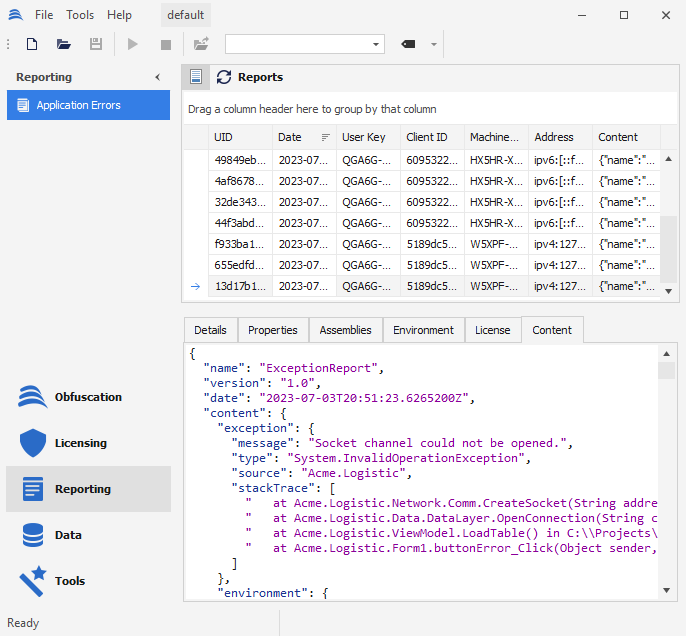Screen dimensions: 686x636
Task: Click the Open folder toolbar icon
Action: click(64, 44)
